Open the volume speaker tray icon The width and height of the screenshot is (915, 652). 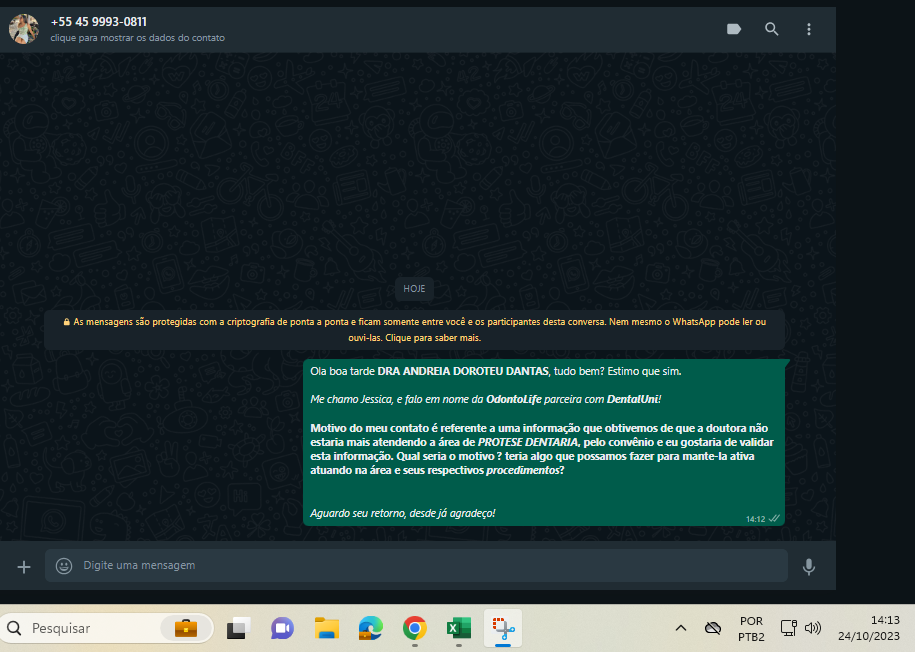coord(812,628)
